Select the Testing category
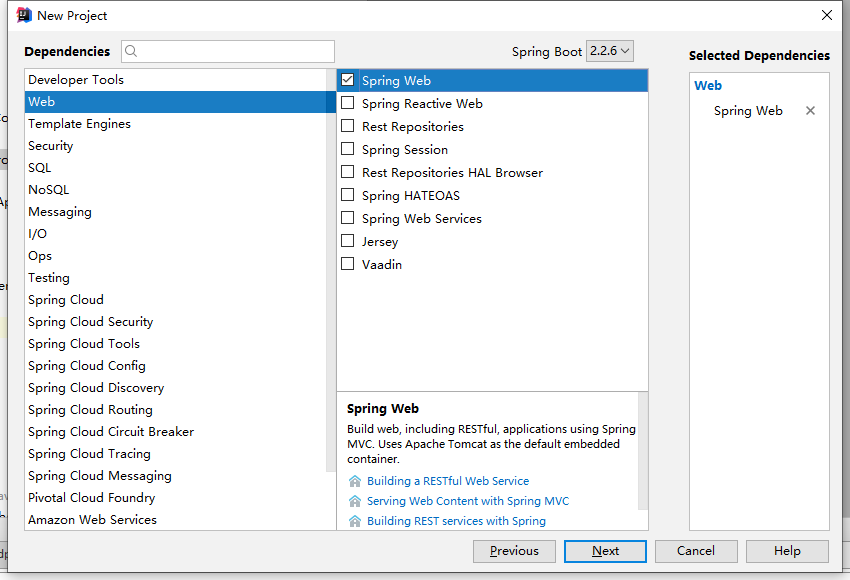The height and width of the screenshot is (580, 850). (176, 278)
